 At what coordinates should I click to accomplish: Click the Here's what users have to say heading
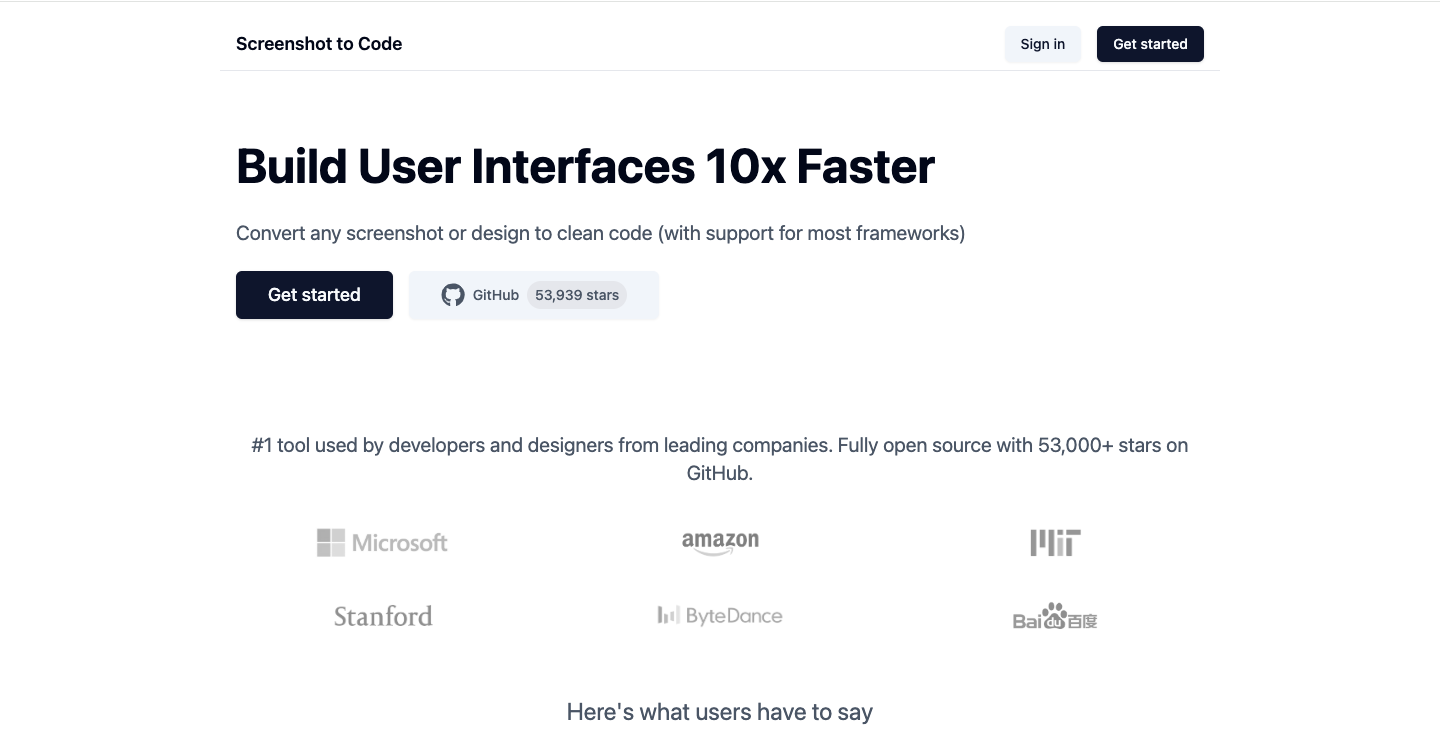click(x=719, y=711)
